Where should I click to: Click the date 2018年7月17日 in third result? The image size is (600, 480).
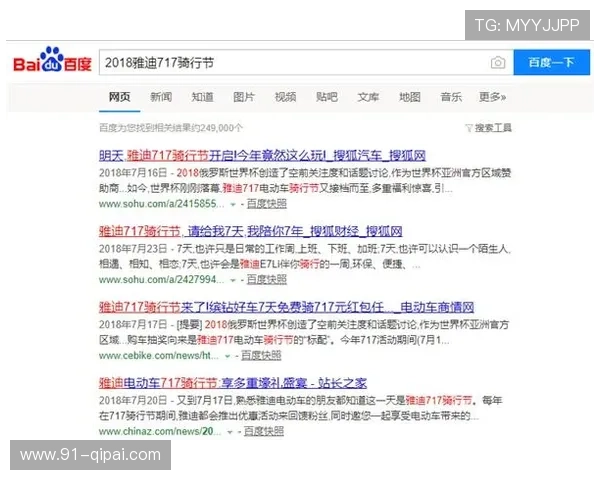[133, 324]
